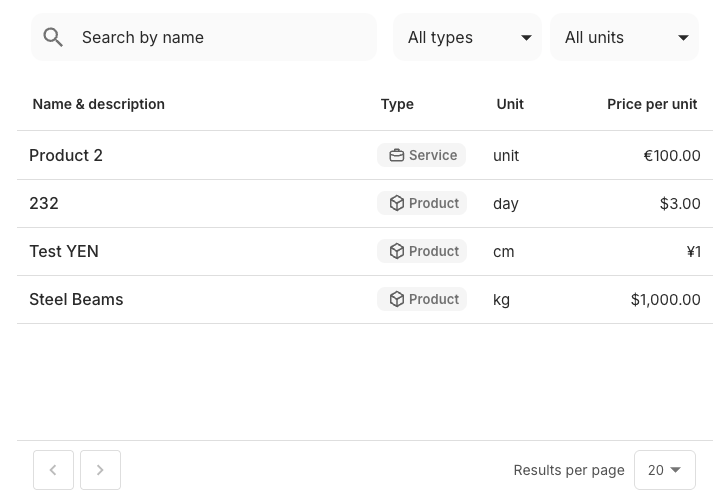Sort by Name & description column header
The image size is (727, 501).
tap(98, 104)
